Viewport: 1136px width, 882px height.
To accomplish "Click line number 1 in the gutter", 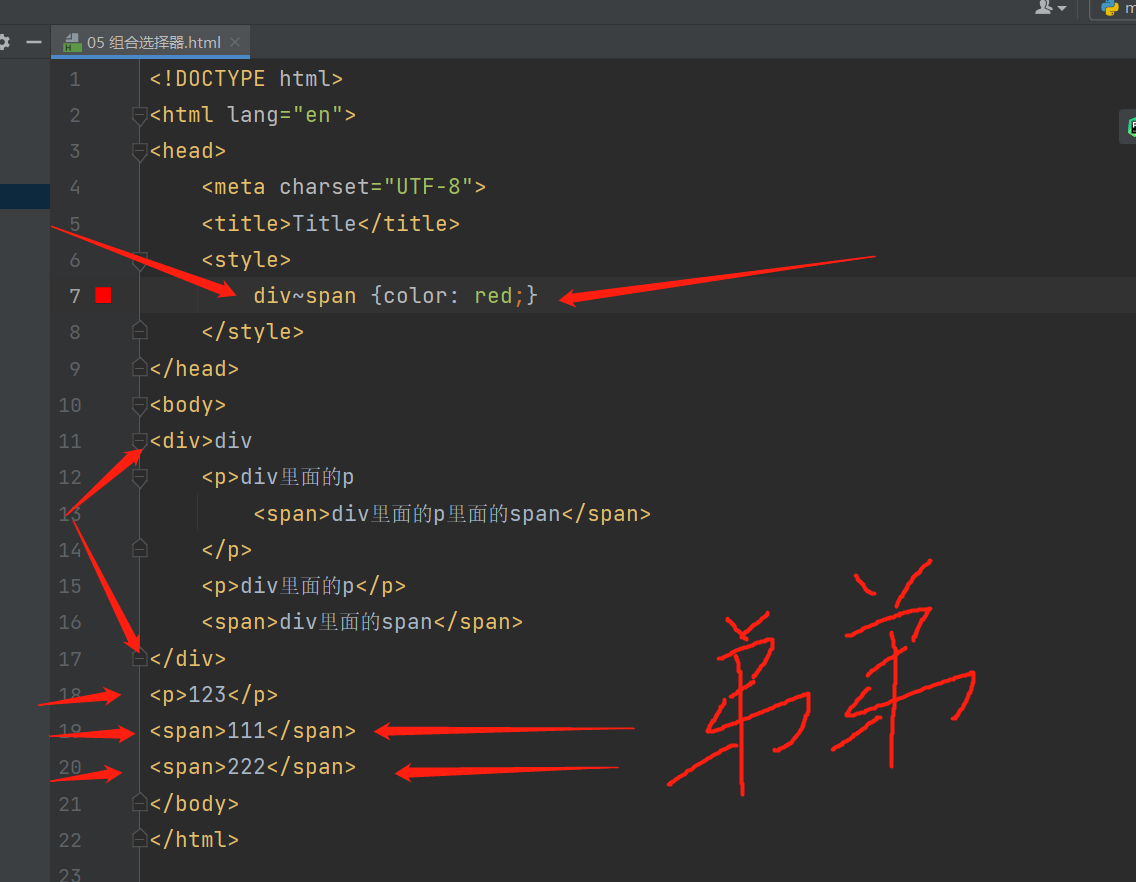I will [x=75, y=79].
